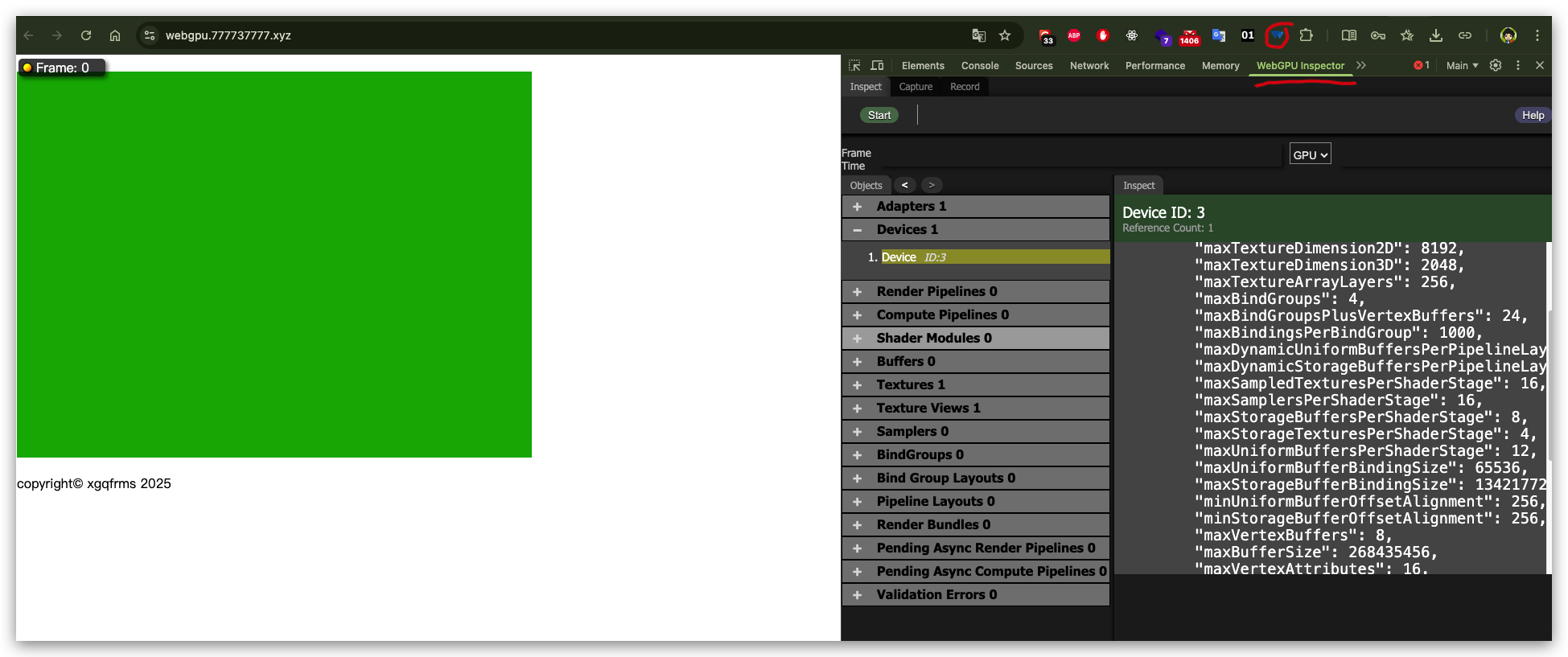Switch to the Memory tab
The height and width of the screenshot is (657, 1568).
(x=1220, y=66)
